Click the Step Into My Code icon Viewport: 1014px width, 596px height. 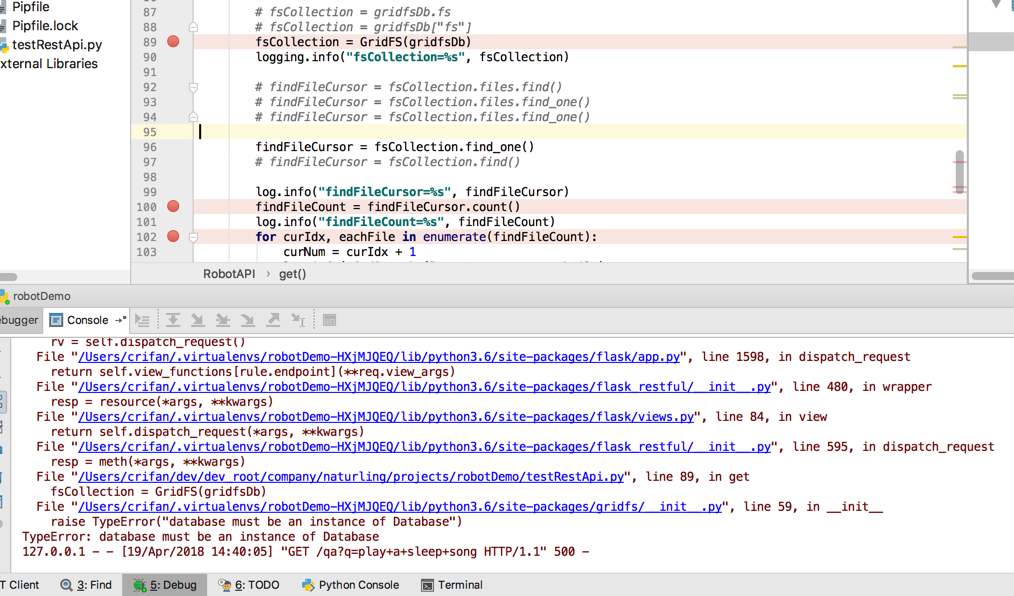coord(223,320)
